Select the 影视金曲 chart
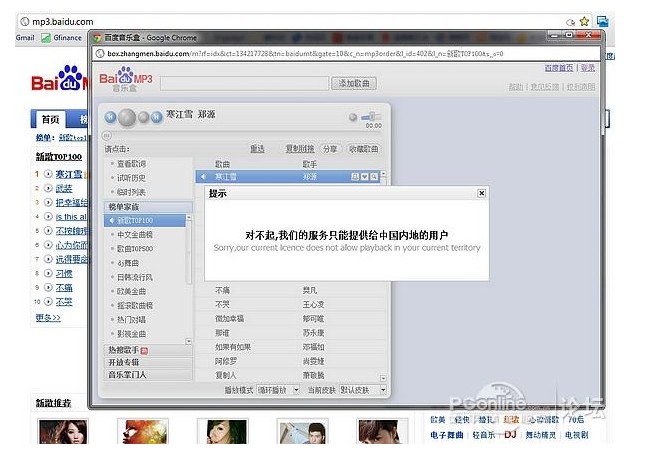Image resolution: width=650 pixels, height=457 pixels. pyautogui.click(x=131, y=334)
